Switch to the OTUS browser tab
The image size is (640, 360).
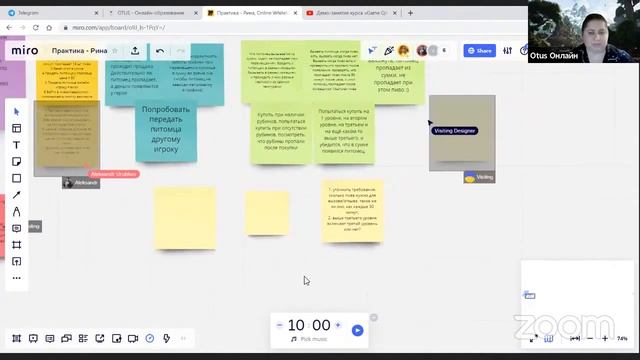tap(153, 13)
